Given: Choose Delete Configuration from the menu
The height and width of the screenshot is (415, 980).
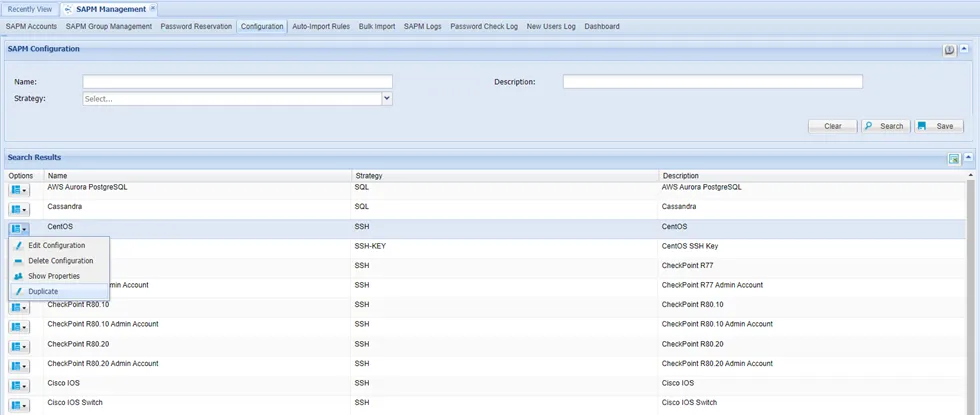Looking at the screenshot, I should click(59, 261).
